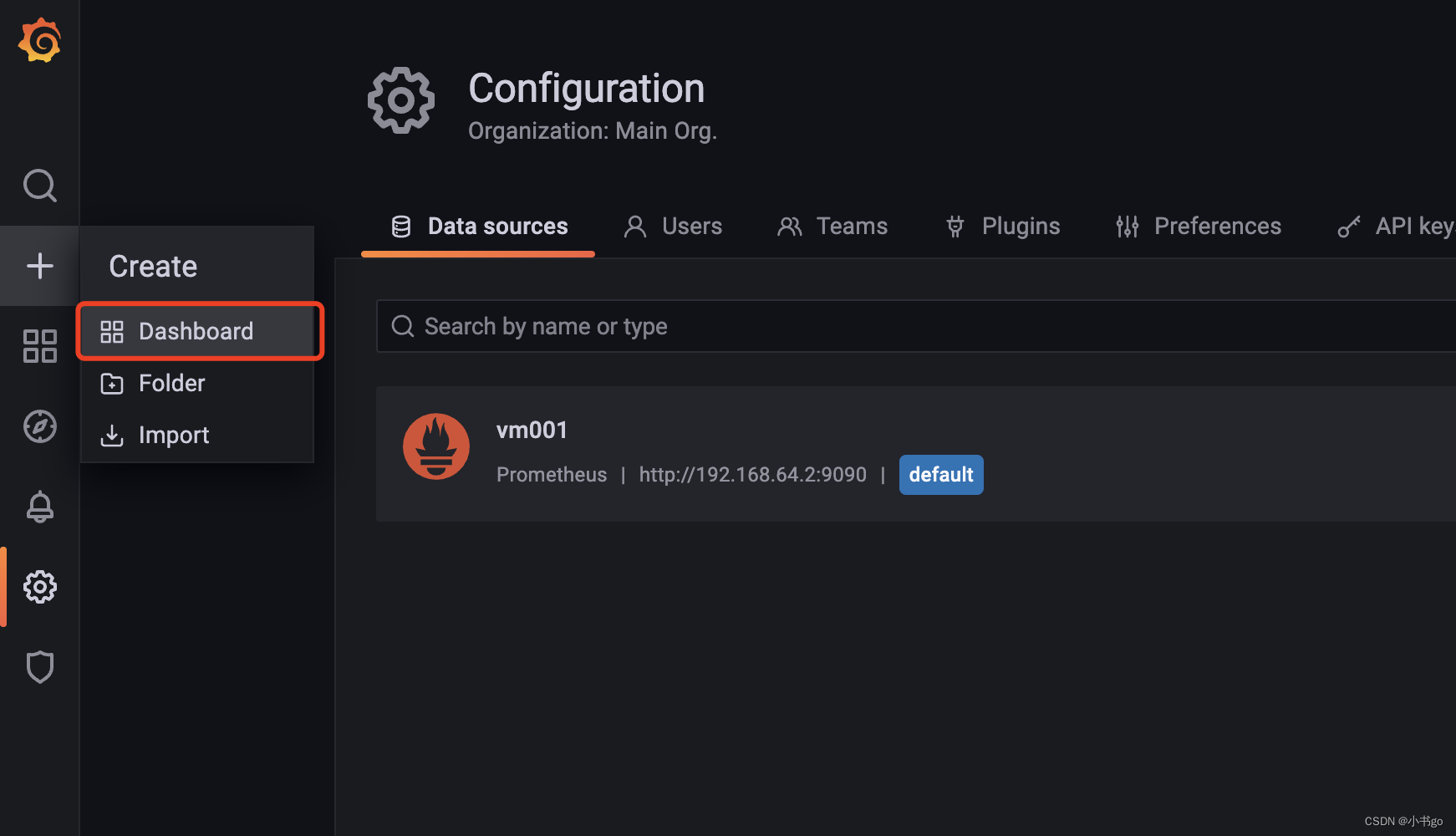The width and height of the screenshot is (1456, 836).
Task: Click the Create menu header
Action: tap(154, 267)
